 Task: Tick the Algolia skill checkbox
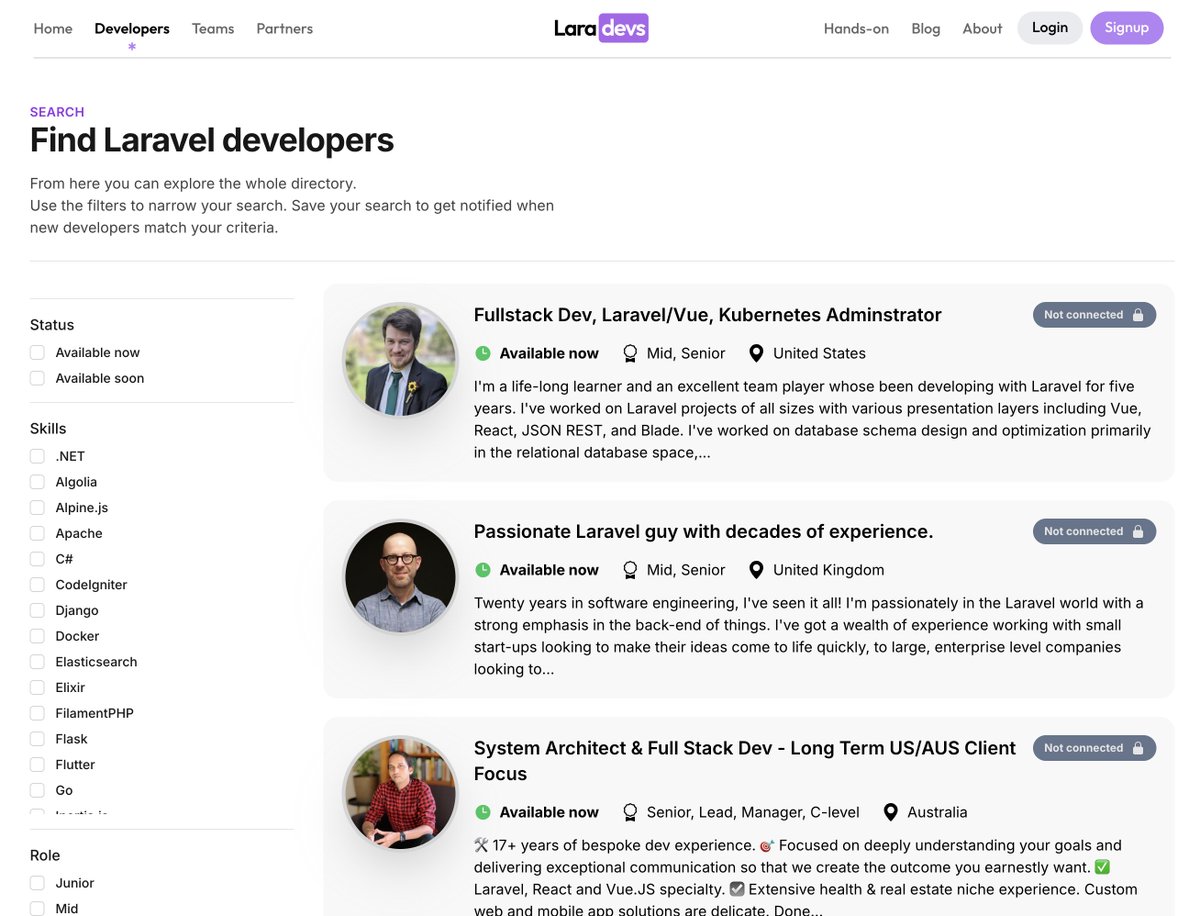tap(37, 482)
